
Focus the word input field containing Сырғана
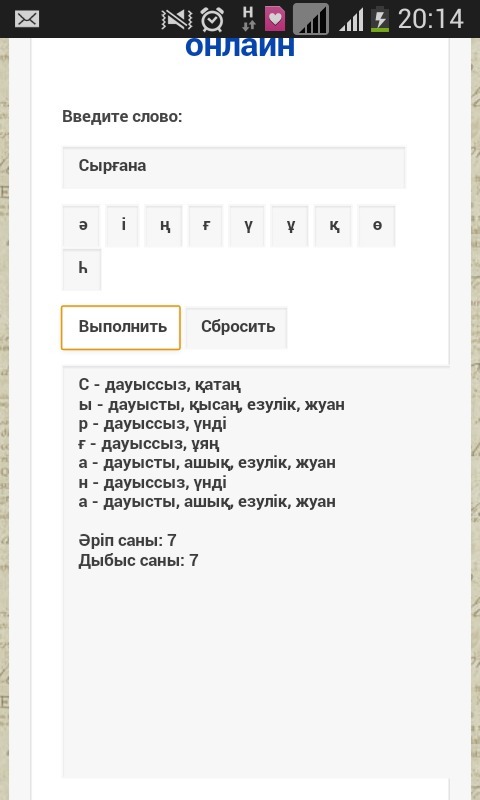click(234, 167)
